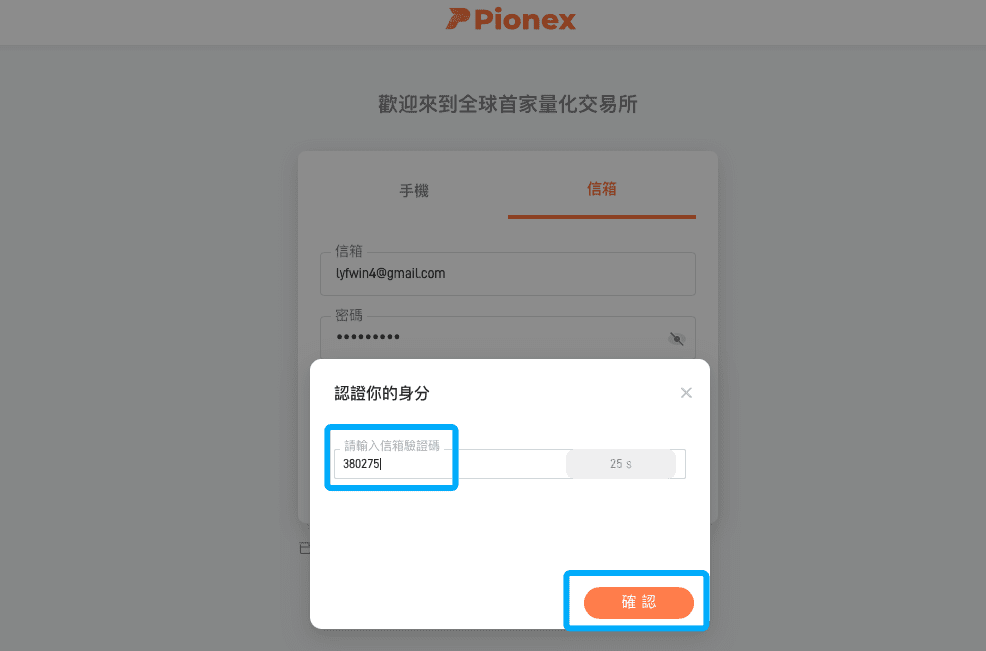Focus the email field containing lyfwin4@gmail.com

click(x=507, y=274)
